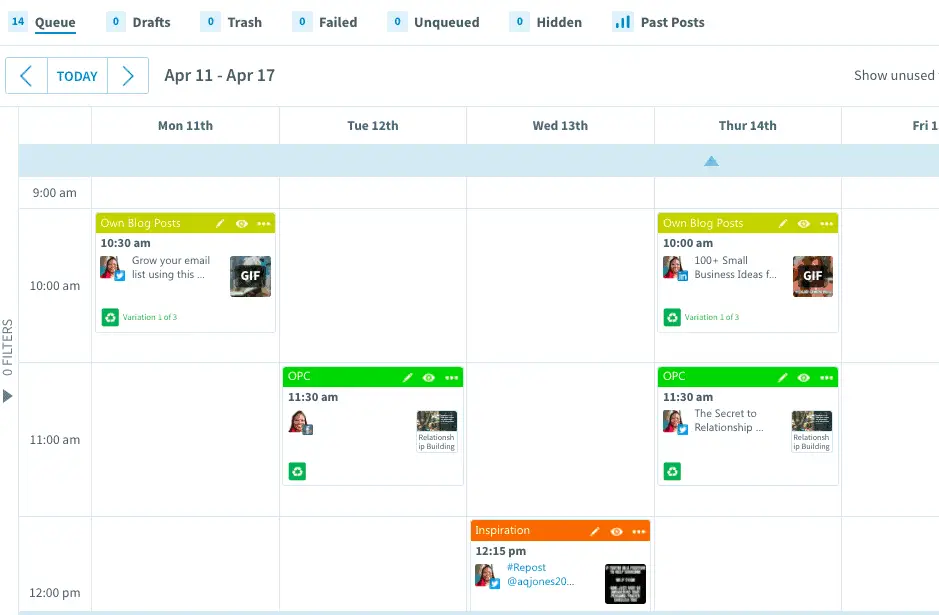Edit Thursday 10:00 am Own Blog Posts

(x=782, y=223)
